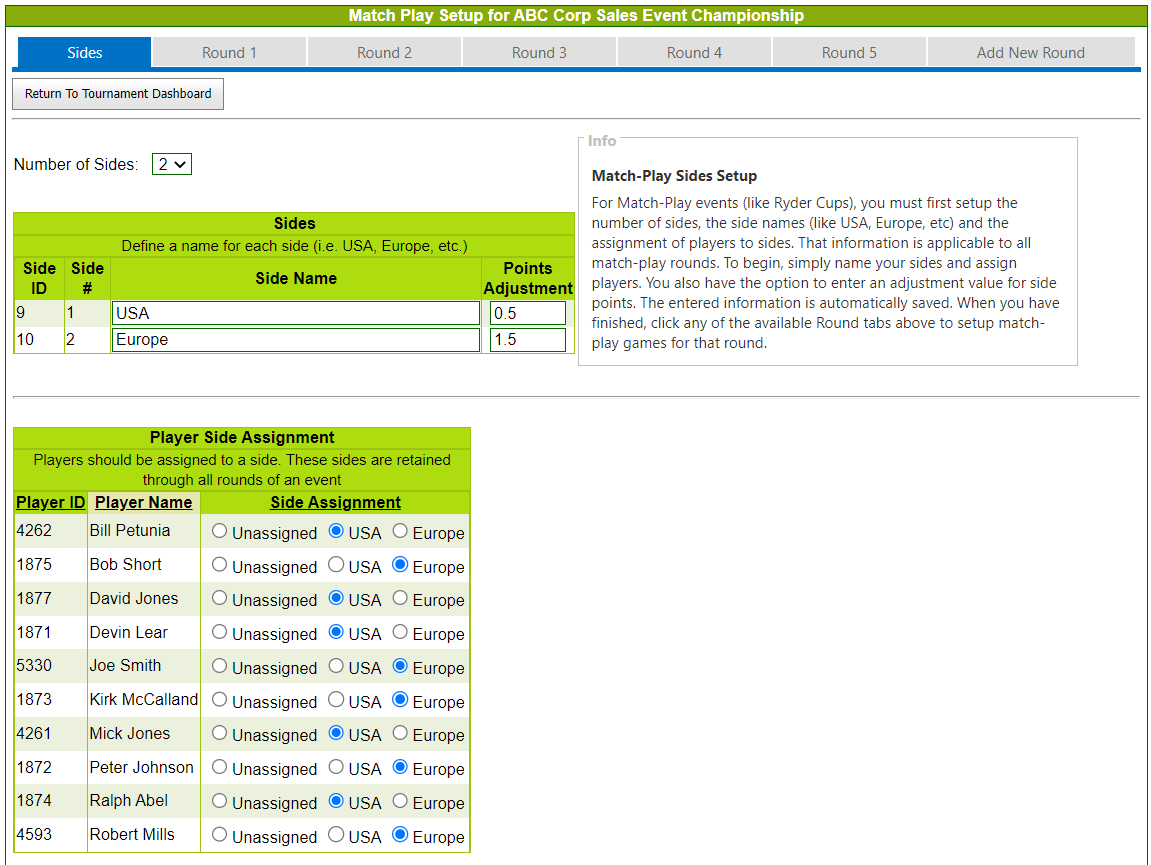Select USA for Joe Smith
1151x865 pixels.
click(336, 666)
